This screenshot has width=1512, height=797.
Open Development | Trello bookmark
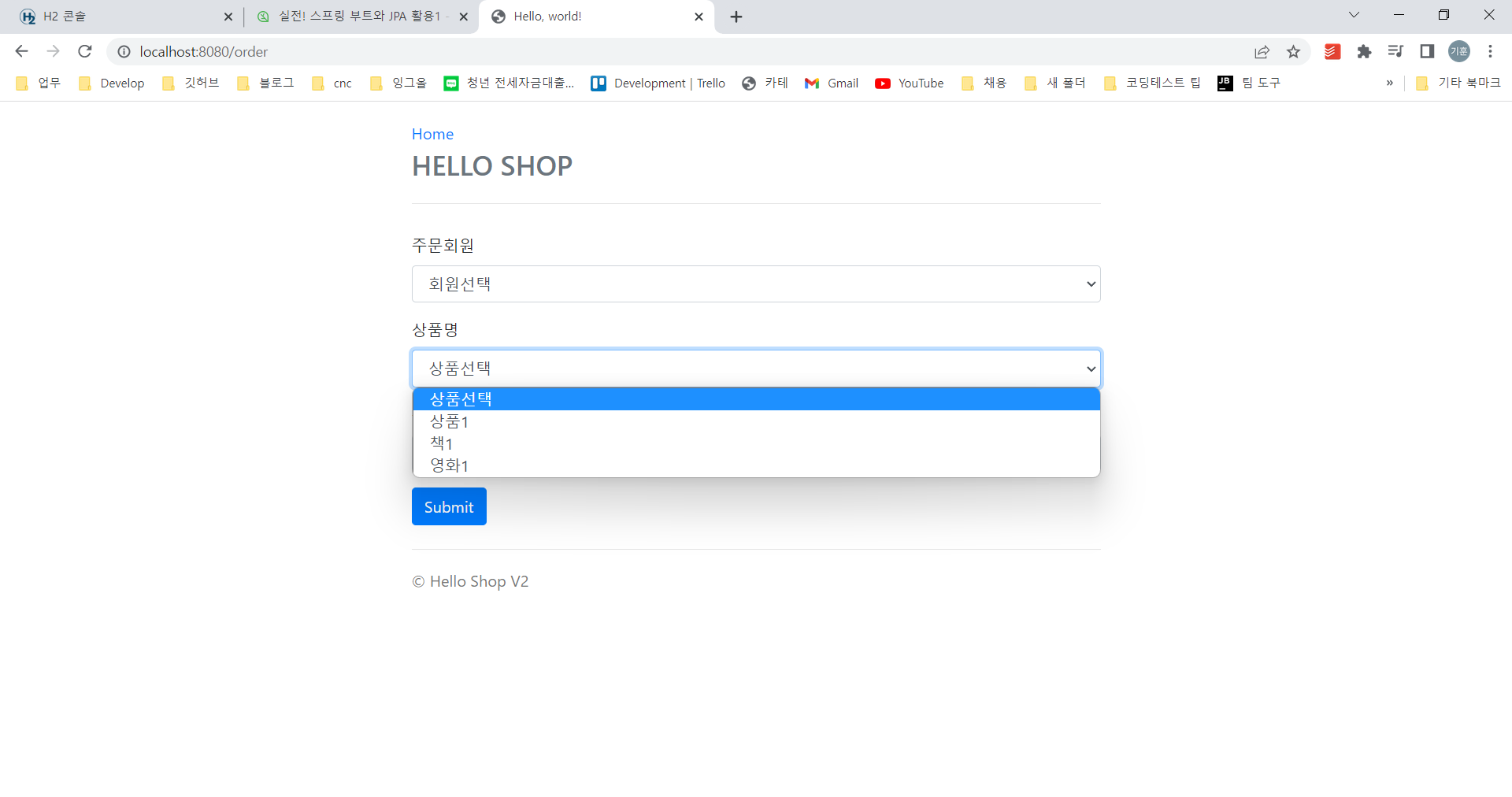[658, 83]
